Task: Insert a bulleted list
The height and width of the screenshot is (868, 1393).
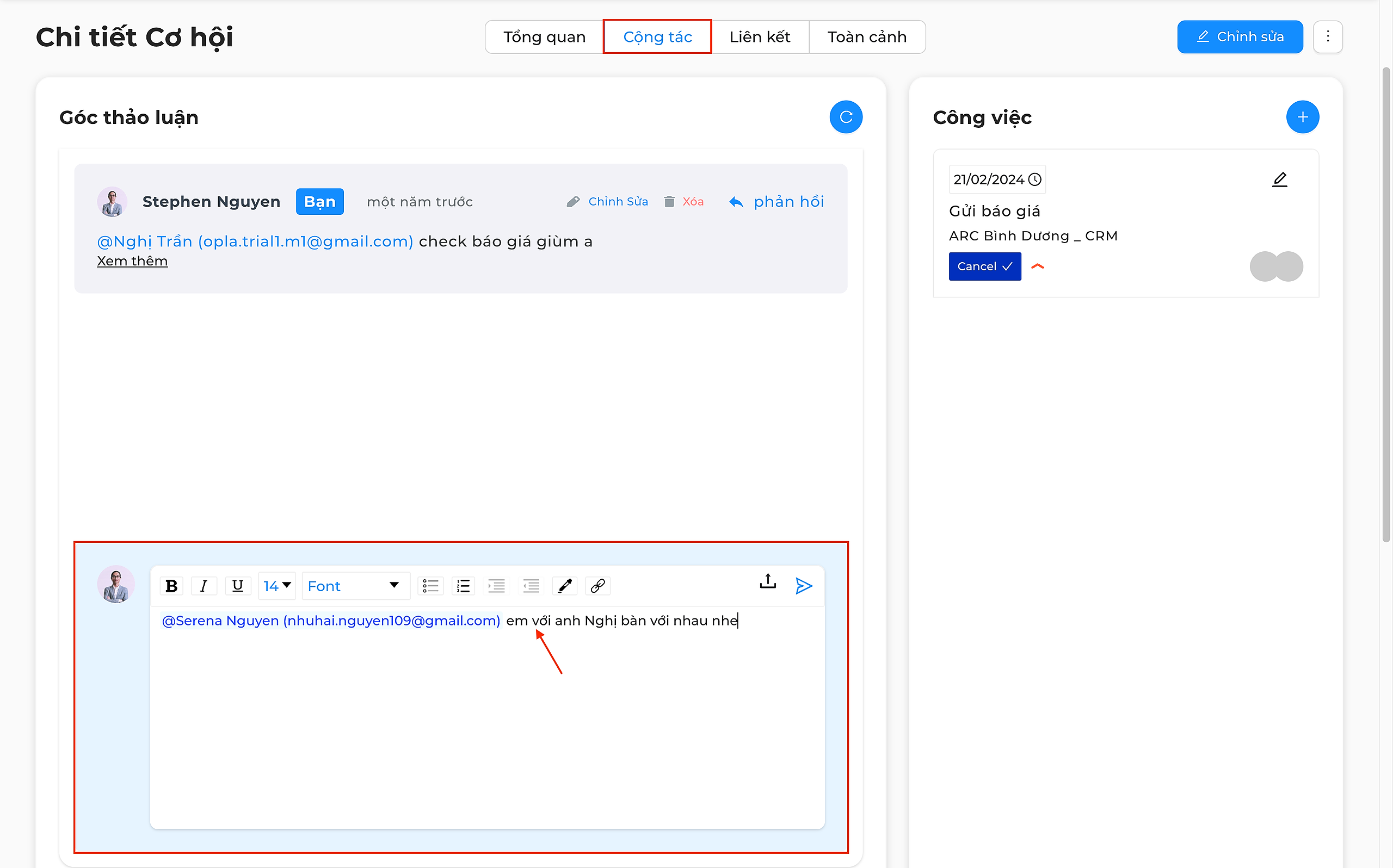Action: point(430,586)
